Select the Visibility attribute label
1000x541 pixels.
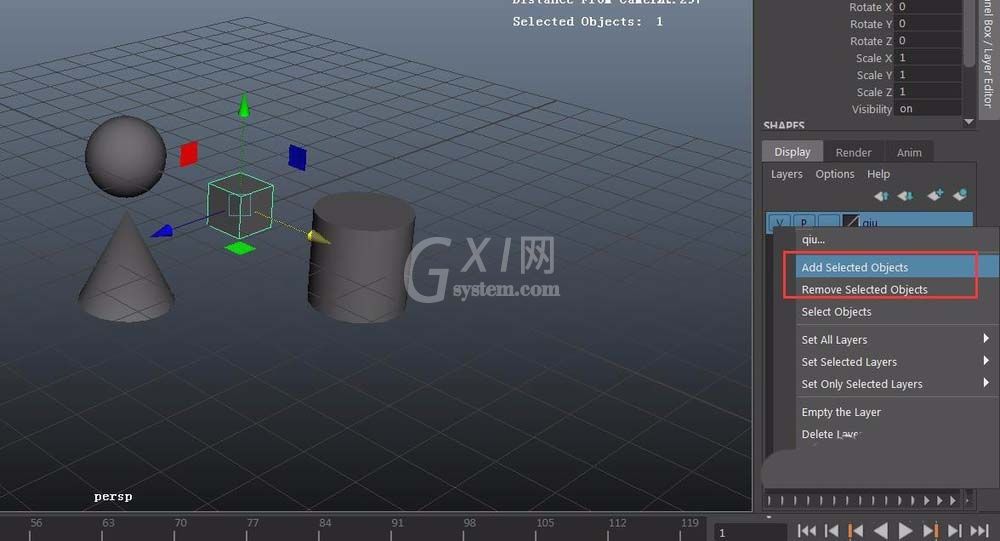(x=872, y=110)
